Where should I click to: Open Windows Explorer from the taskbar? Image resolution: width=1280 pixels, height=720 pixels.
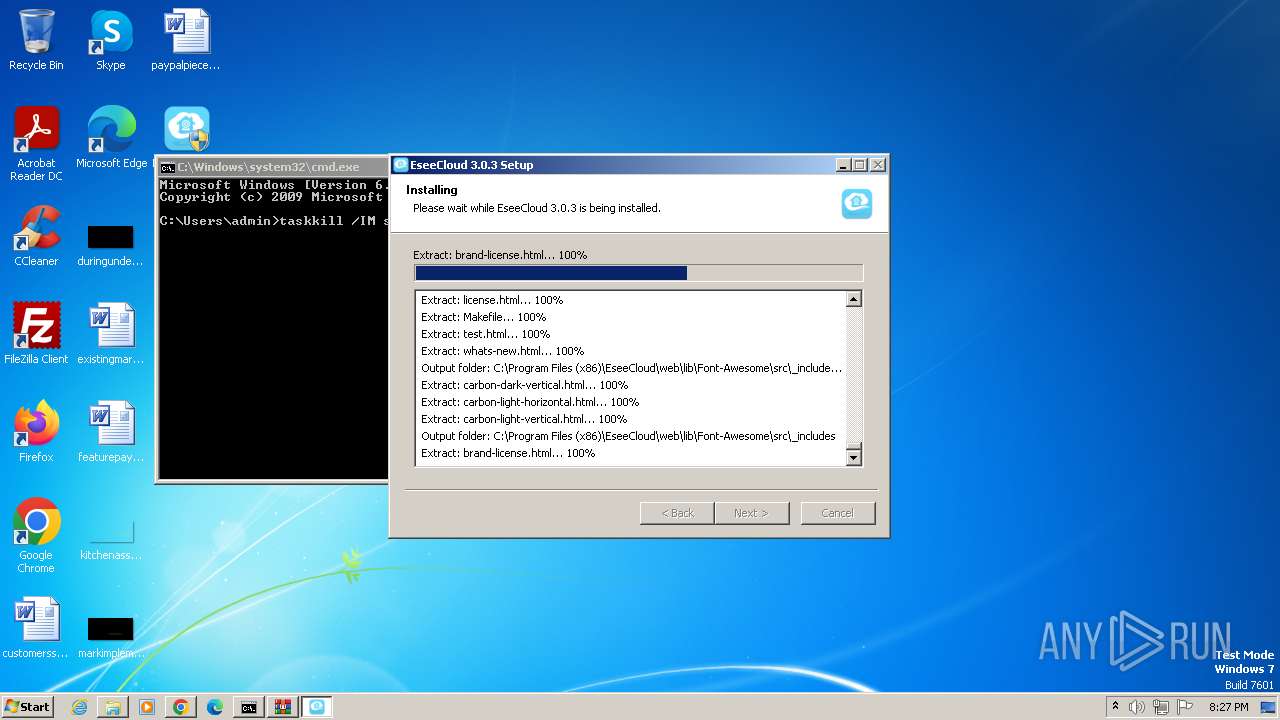[x=113, y=707]
